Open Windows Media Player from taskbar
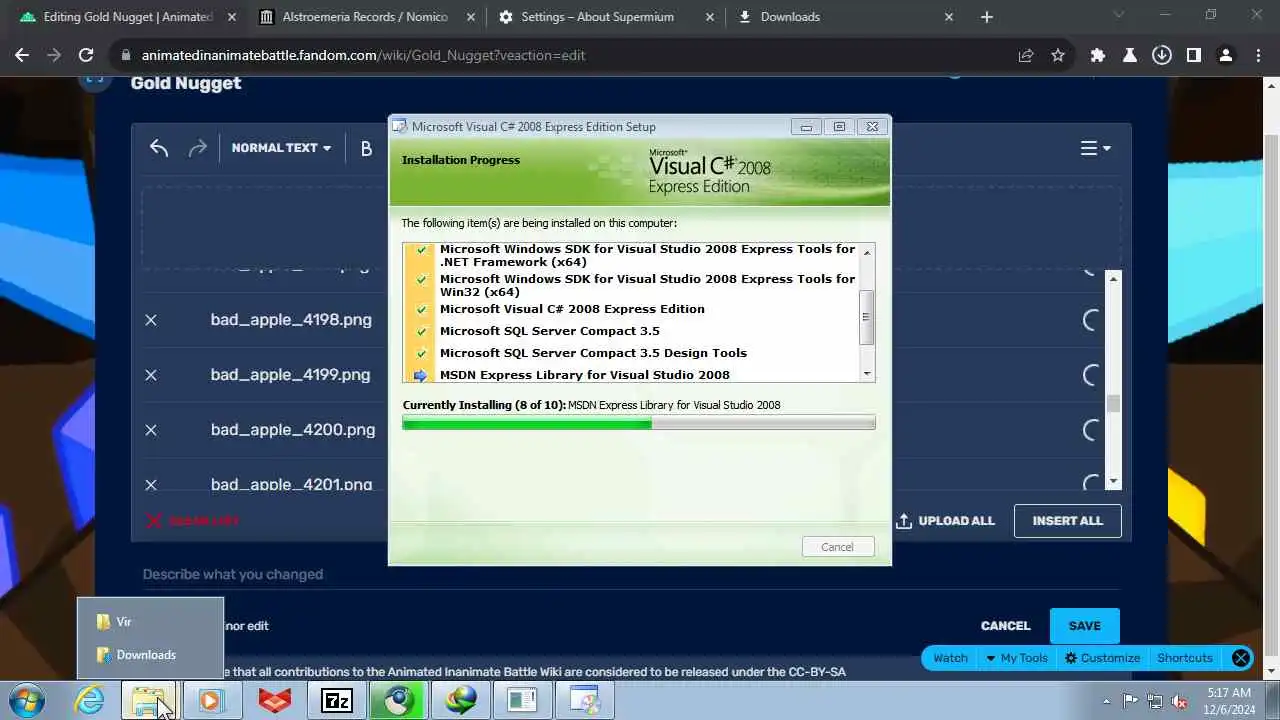 210,701
